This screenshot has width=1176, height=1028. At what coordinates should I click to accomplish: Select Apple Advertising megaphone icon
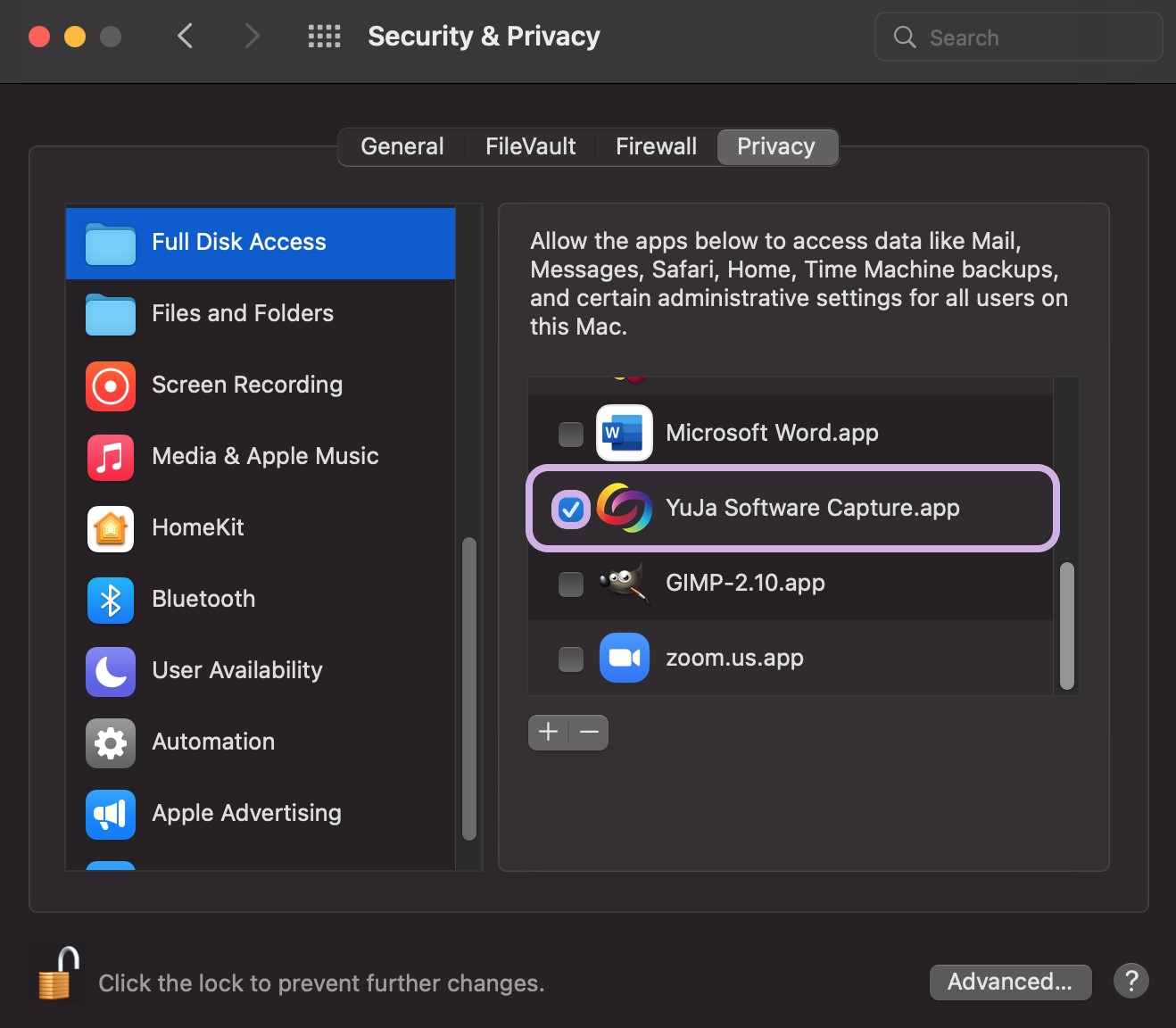[111, 814]
